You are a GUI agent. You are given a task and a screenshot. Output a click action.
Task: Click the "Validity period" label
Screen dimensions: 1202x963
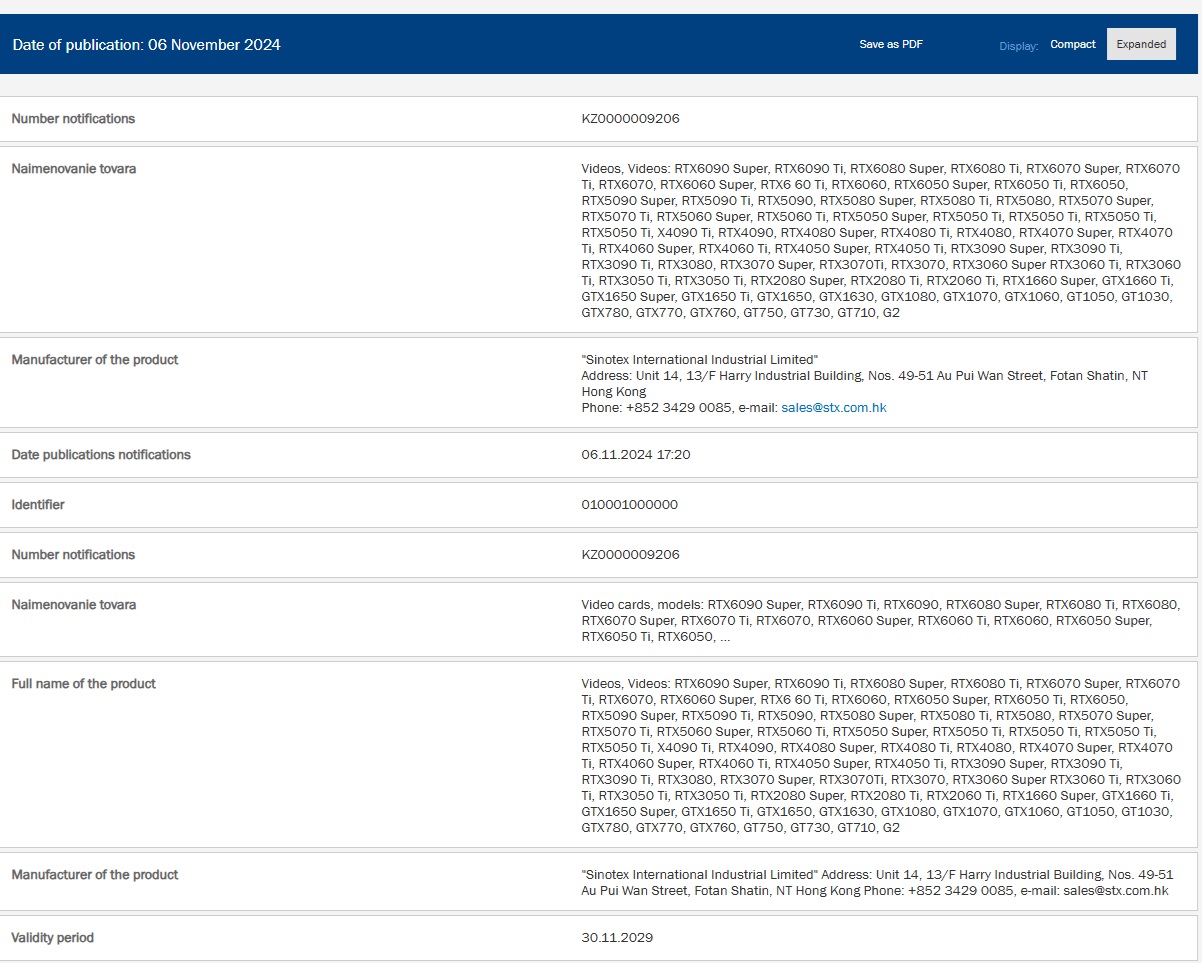tap(53, 938)
